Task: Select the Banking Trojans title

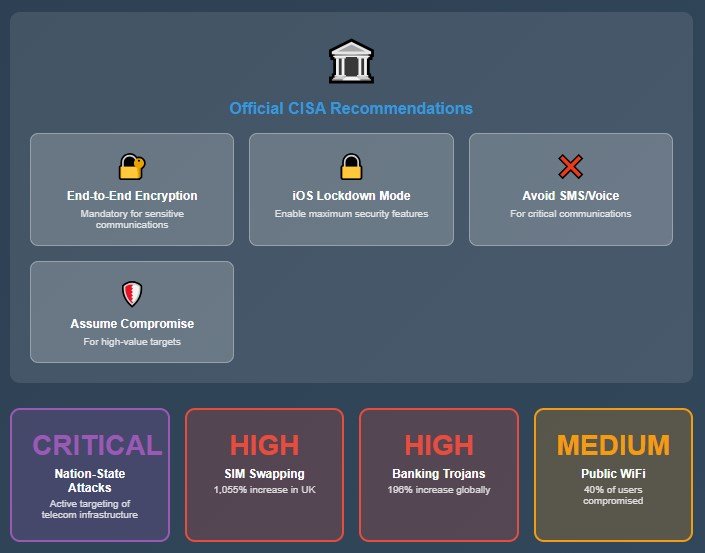Action: 439,473
